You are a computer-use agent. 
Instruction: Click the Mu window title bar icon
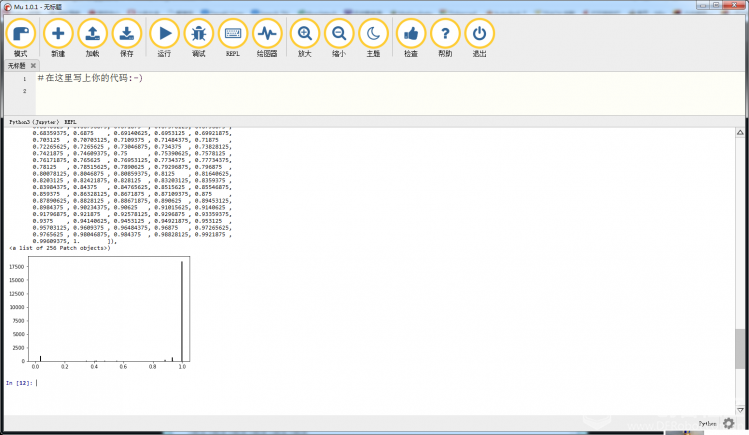tap(8, 7)
